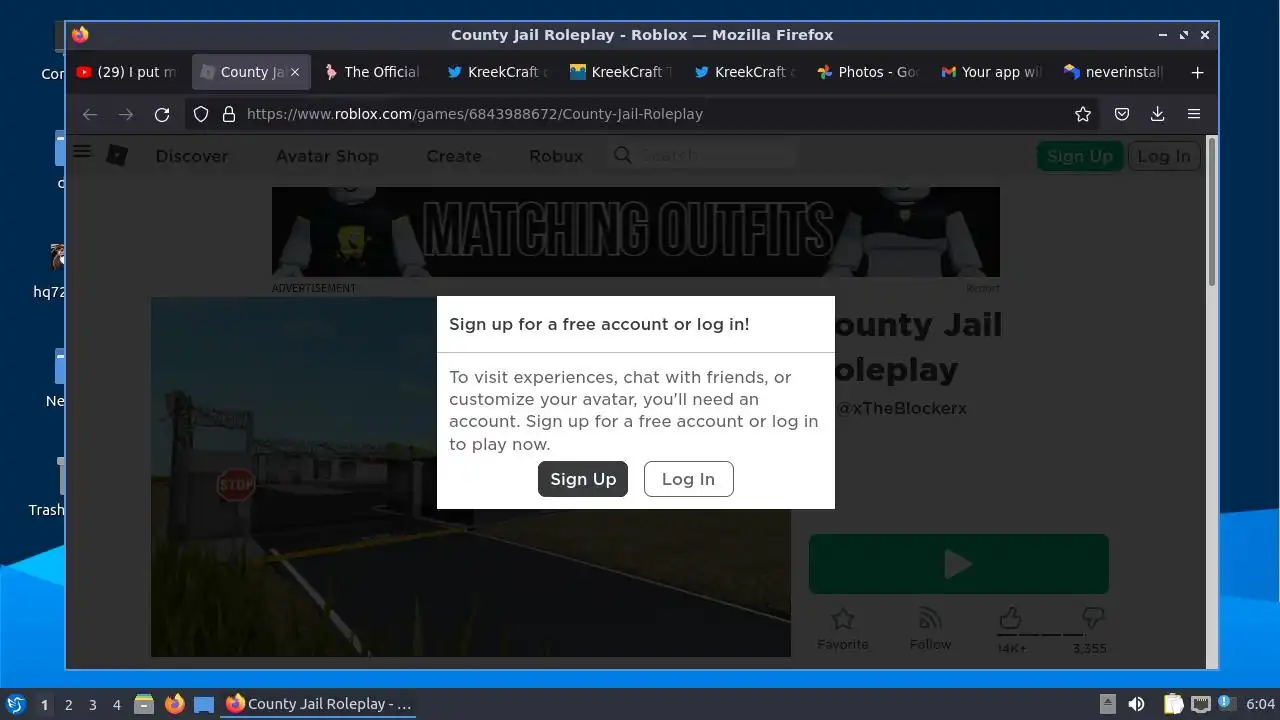
Task: Reload the current page
Action: coord(162,114)
